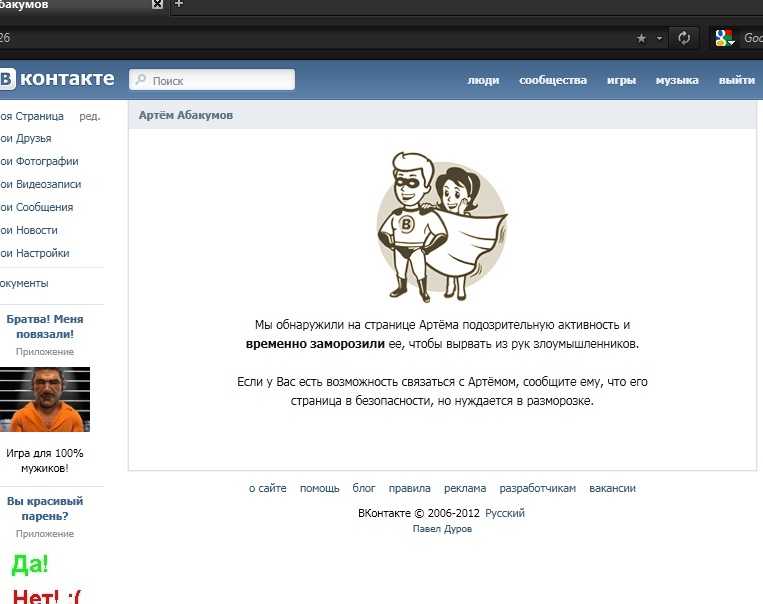Open the сообщества menu item
The width and height of the screenshot is (763, 604).
pos(553,80)
